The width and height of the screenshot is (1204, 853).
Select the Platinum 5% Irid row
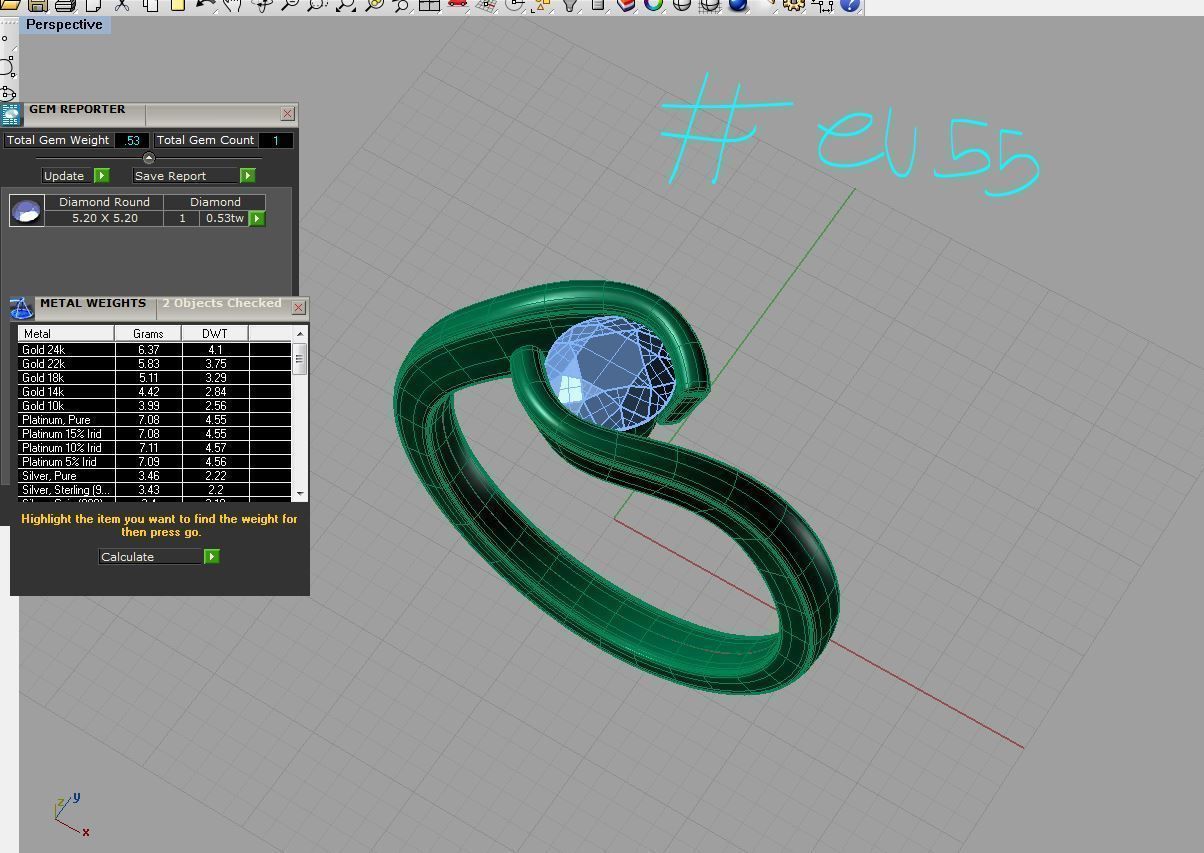coord(154,462)
